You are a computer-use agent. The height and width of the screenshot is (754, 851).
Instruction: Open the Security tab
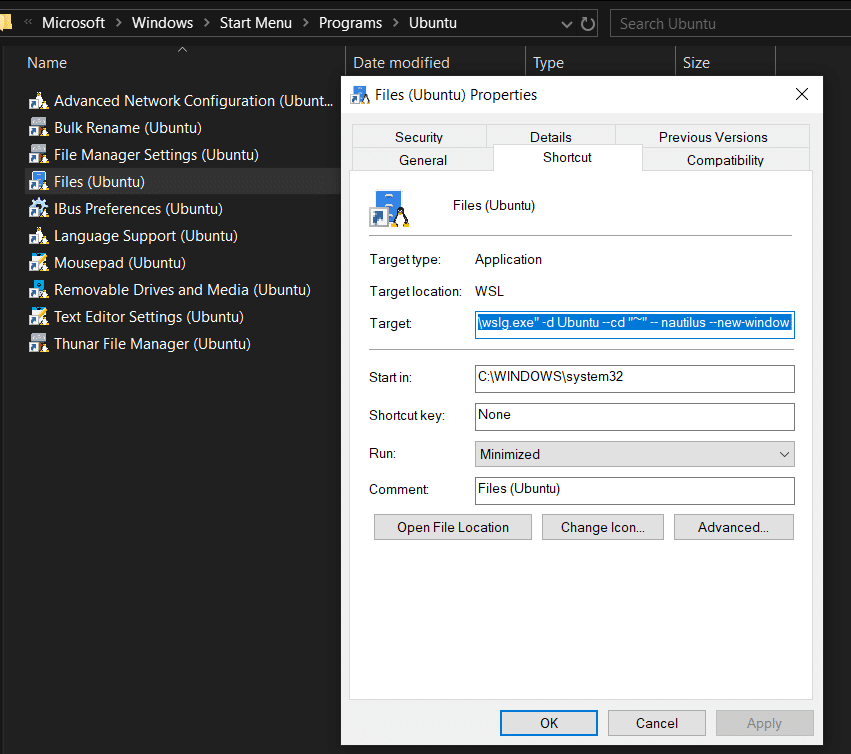click(418, 137)
